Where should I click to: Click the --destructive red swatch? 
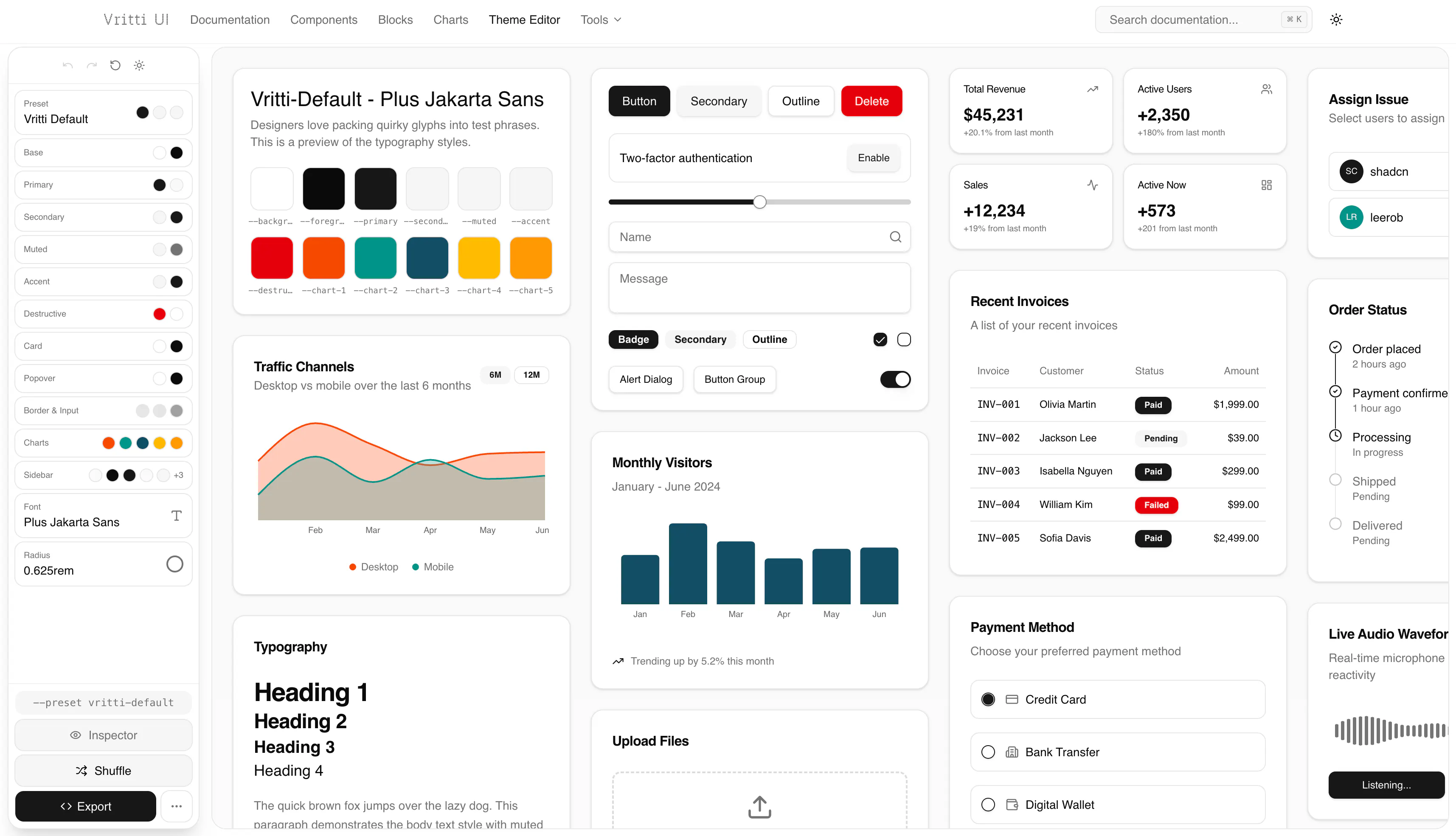272,258
